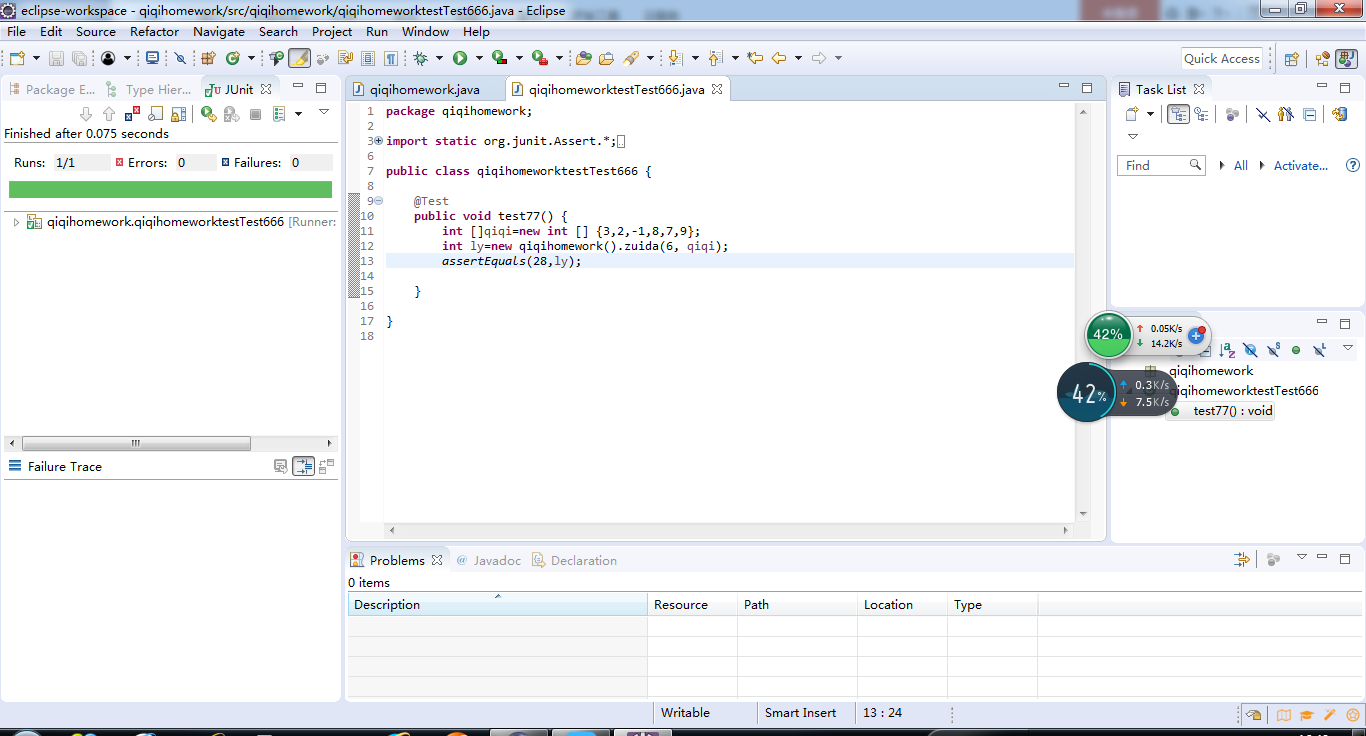Expand qiqihomeworktestTest666 test result node
Image resolution: width=1366 pixels, height=736 pixels.
(x=16, y=222)
